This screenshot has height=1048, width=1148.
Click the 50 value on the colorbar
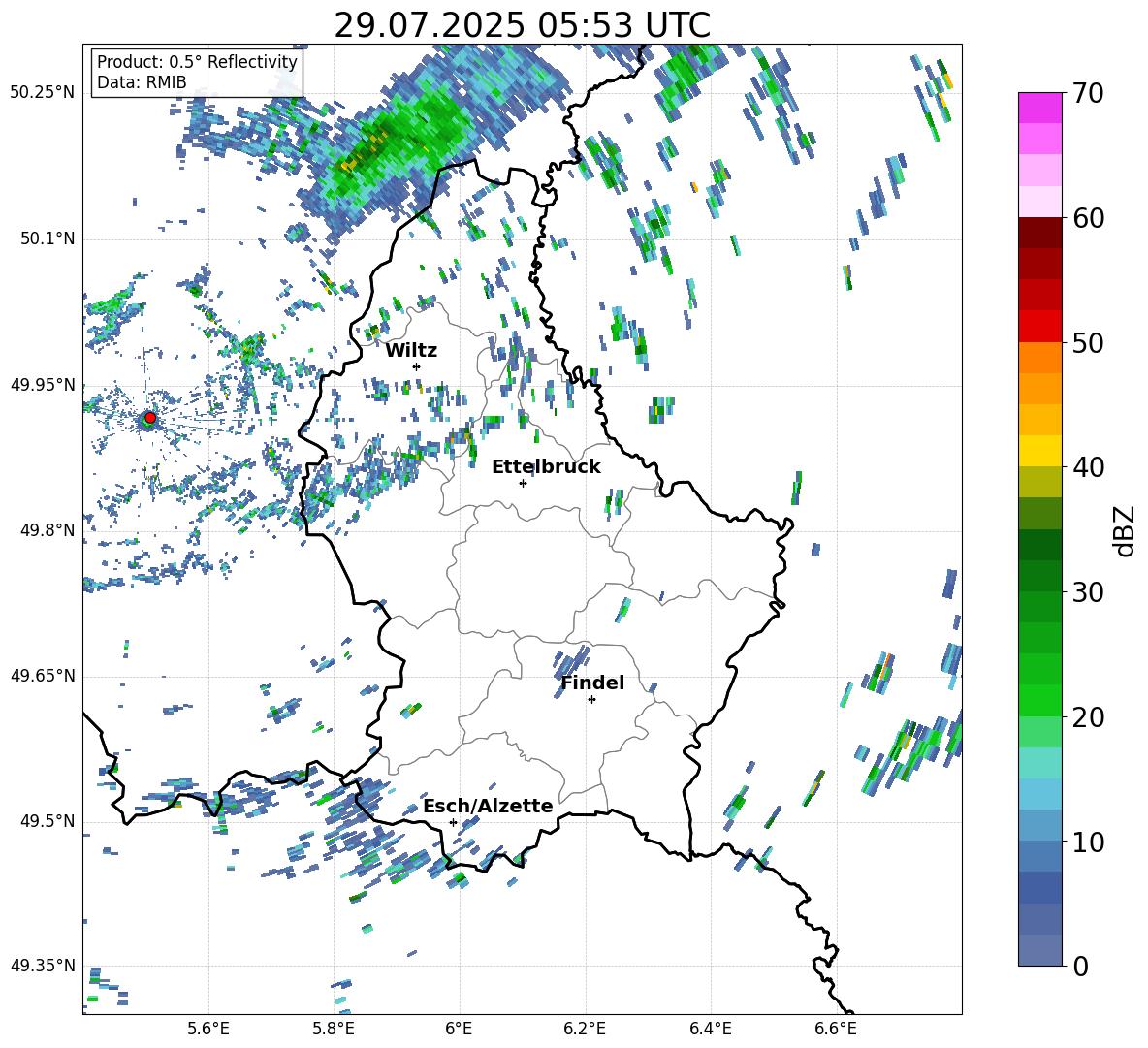tap(1087, 343)
